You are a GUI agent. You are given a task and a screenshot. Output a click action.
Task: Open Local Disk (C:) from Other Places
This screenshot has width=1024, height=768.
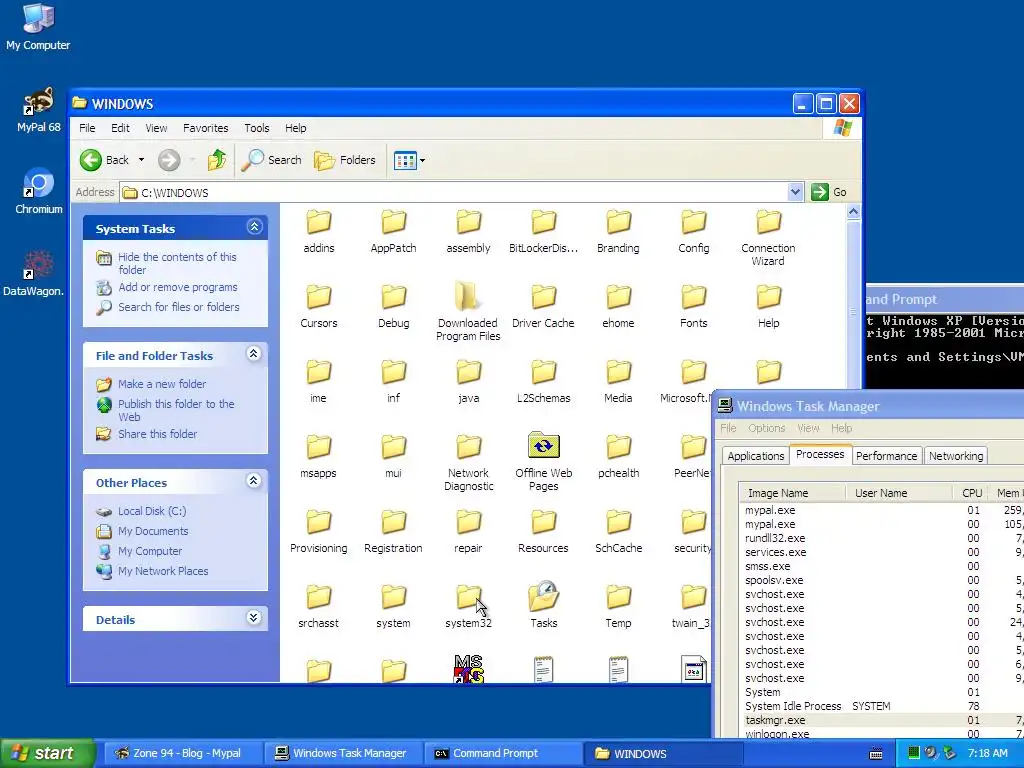point(152,511)
